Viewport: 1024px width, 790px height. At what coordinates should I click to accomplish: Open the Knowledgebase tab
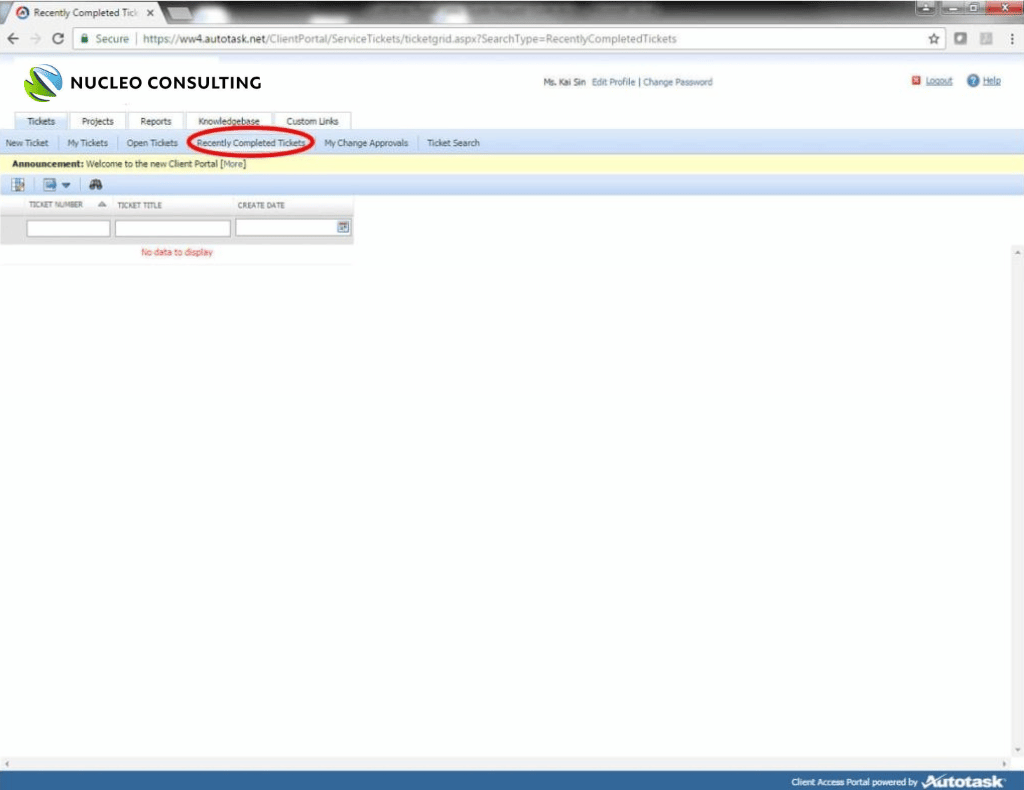(229, 121)
